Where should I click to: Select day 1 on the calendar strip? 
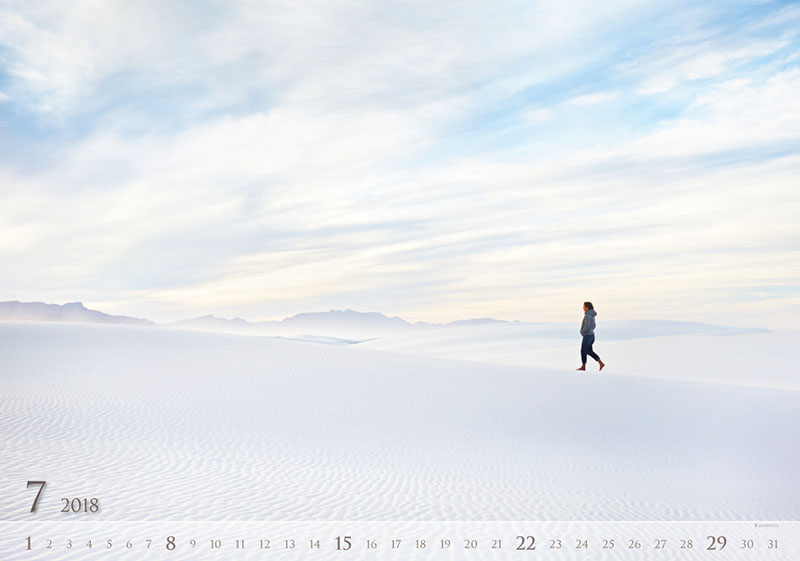coord(28,543)
